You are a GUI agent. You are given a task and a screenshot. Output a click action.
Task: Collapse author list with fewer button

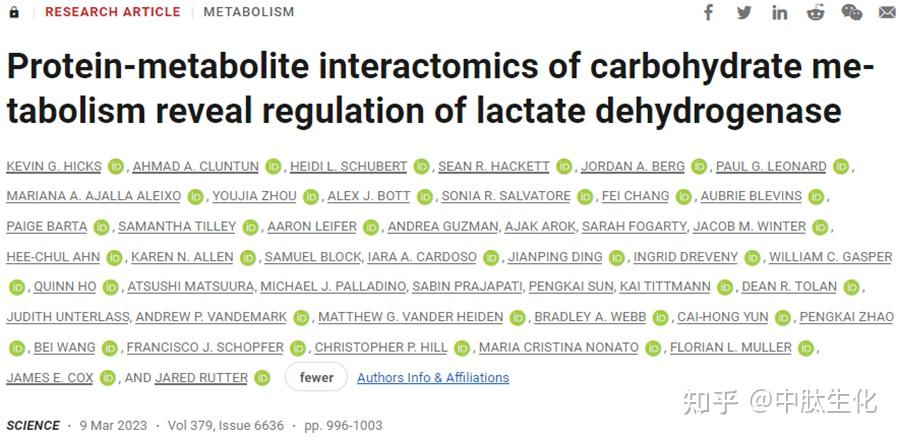tap(316, 378)
